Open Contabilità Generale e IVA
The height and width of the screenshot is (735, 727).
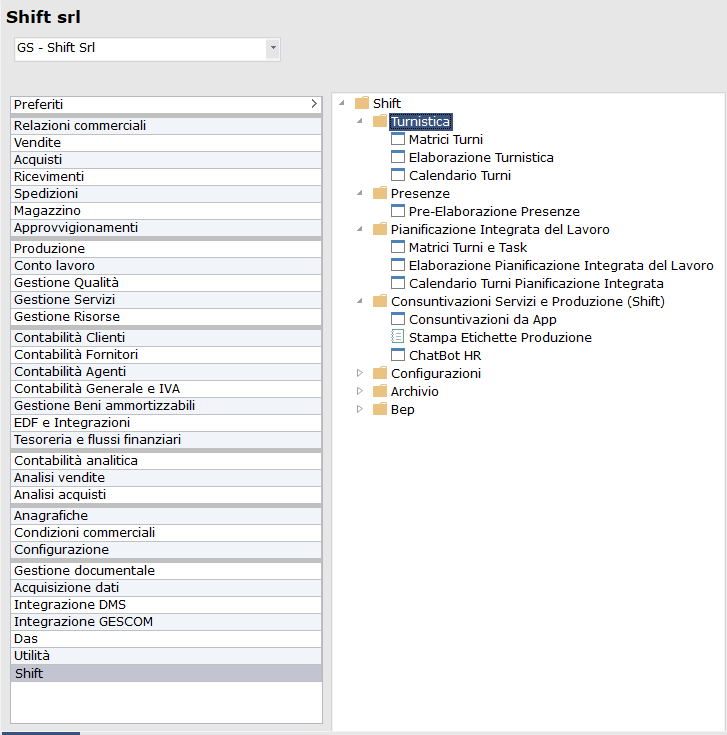pos(97,389)
